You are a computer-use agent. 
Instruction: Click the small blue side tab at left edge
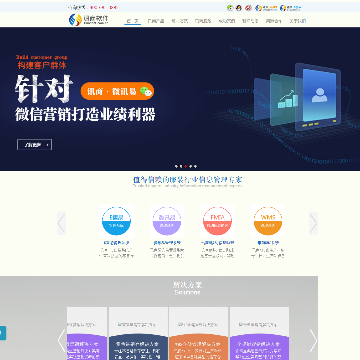point(3,333)
